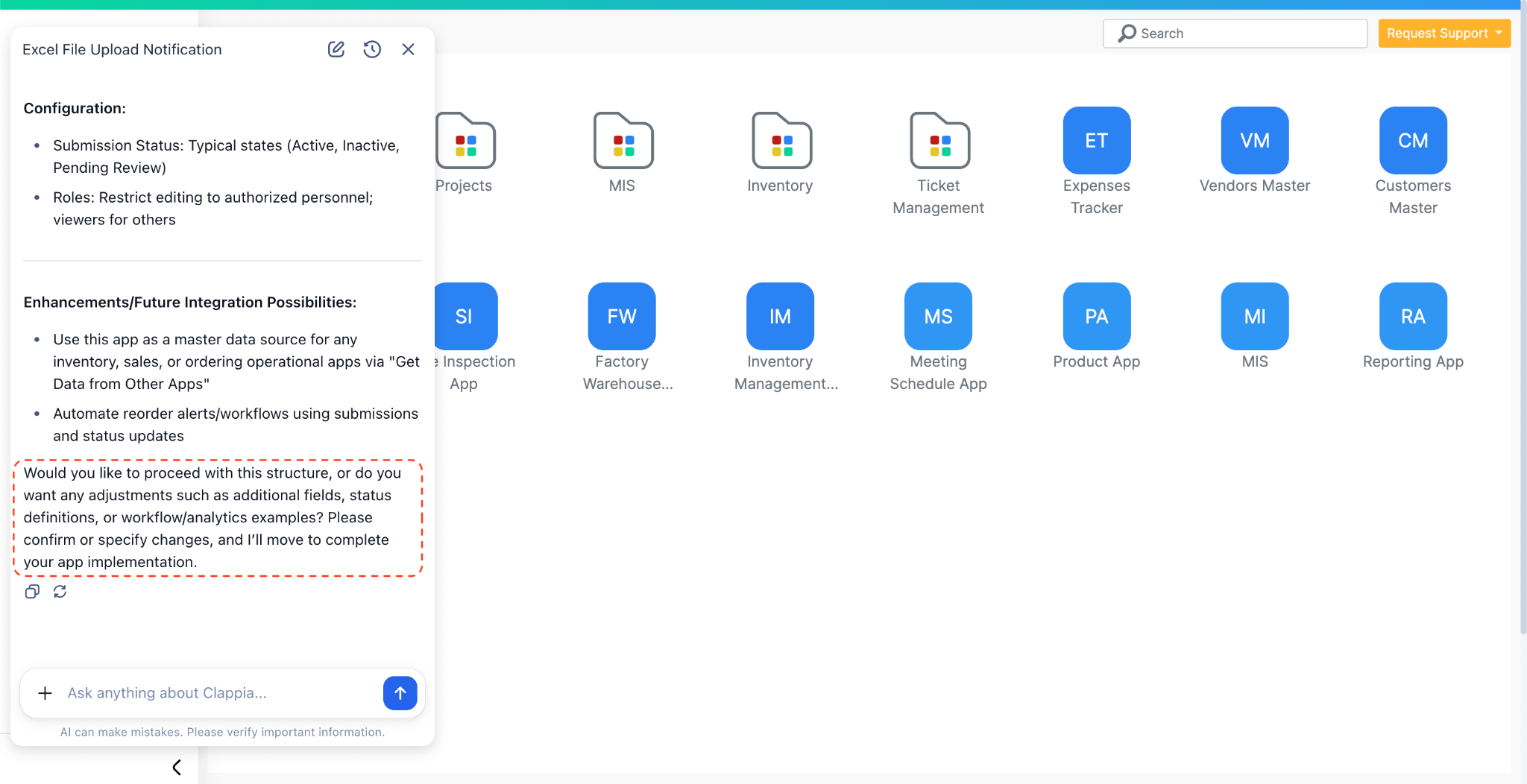The image size is (1527, 784).
Task: Copy the AI response
Action: tap(32, 591)
